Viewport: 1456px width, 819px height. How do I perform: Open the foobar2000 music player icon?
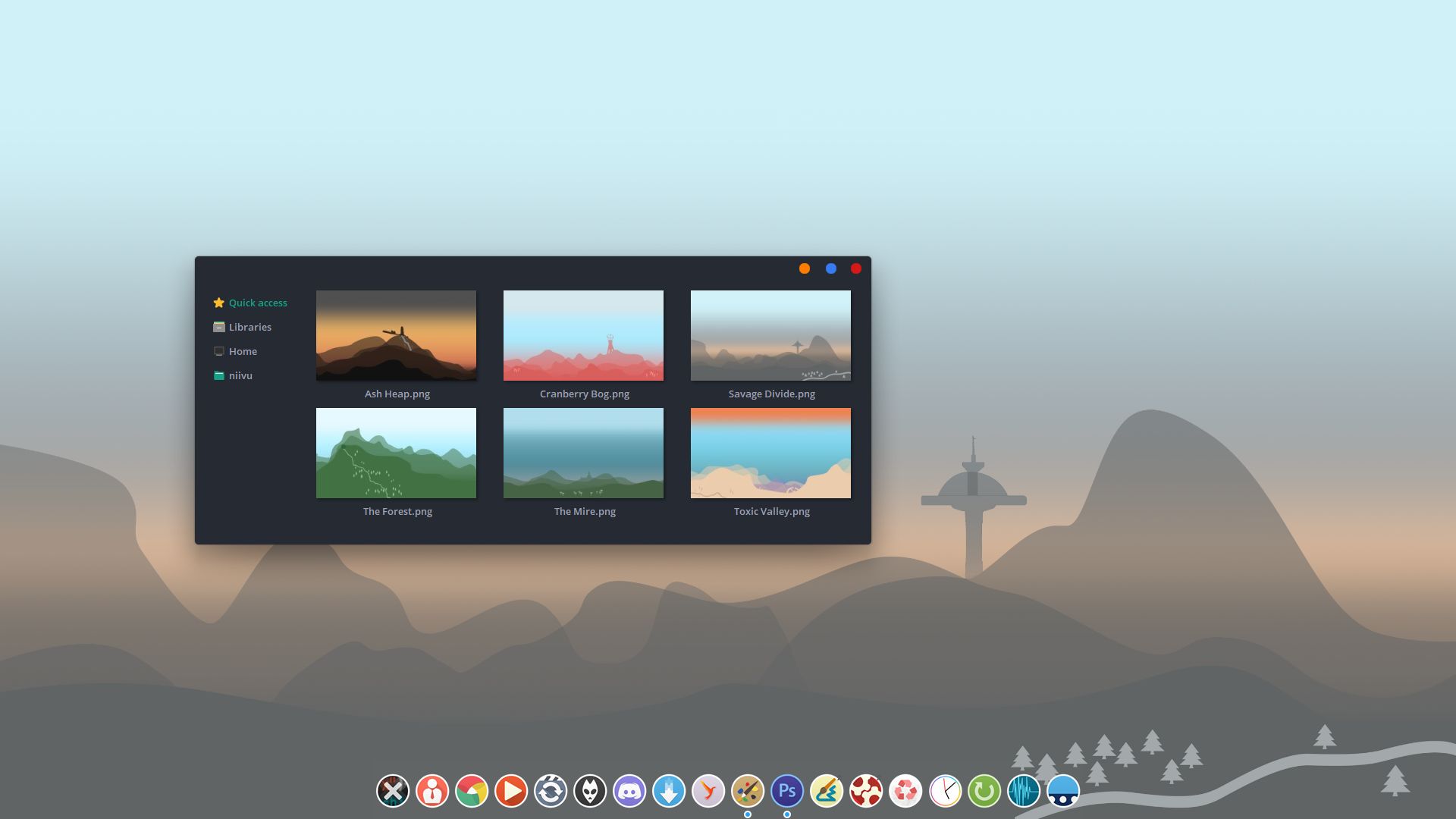pos(591,791)
